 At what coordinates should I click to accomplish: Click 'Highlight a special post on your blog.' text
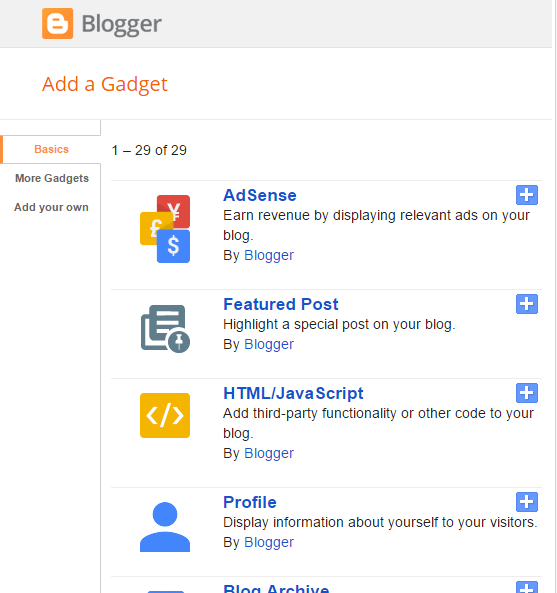coord(339,324)
